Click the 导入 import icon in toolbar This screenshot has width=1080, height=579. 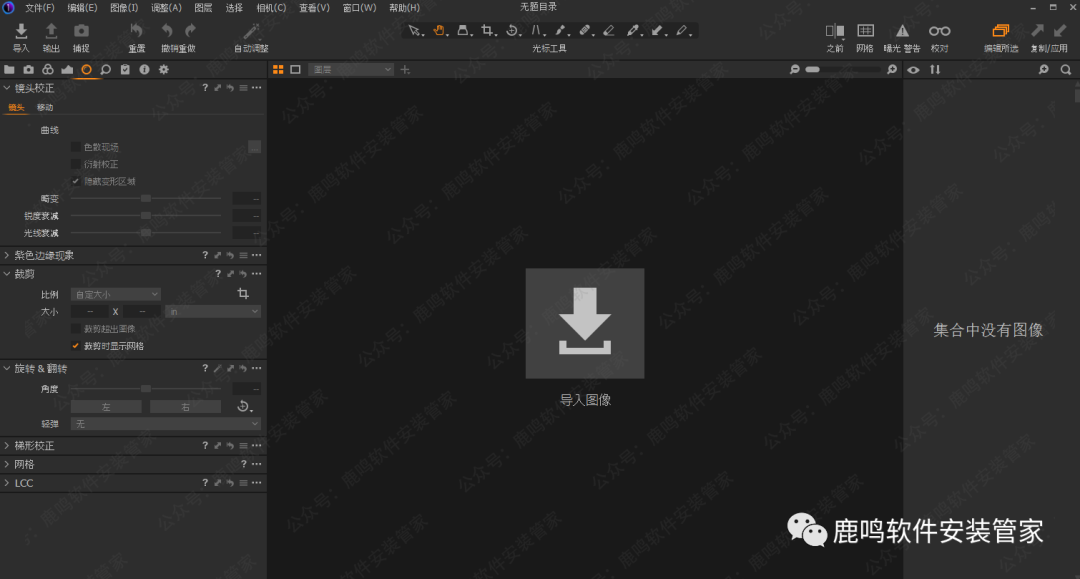[21, 32]
